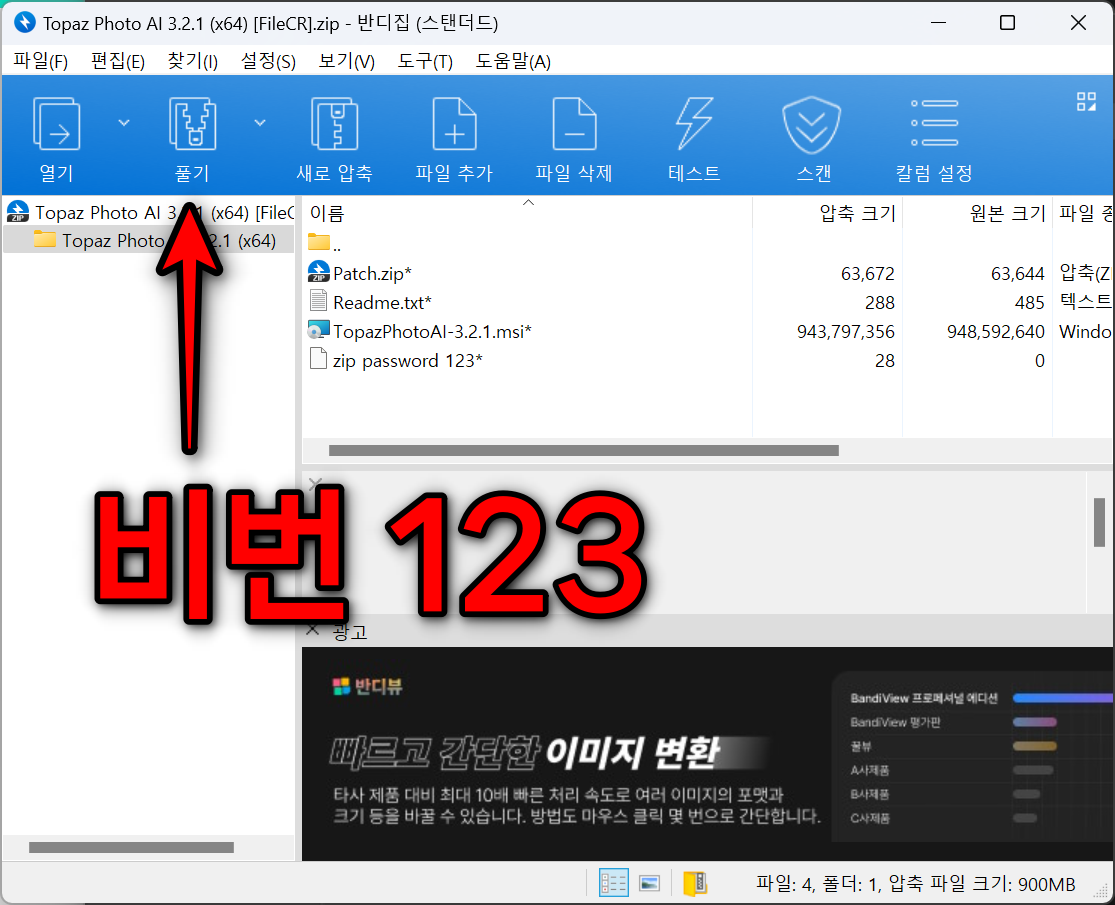Click the tree pane horizontal scrollbar

[x=132, y=847]
